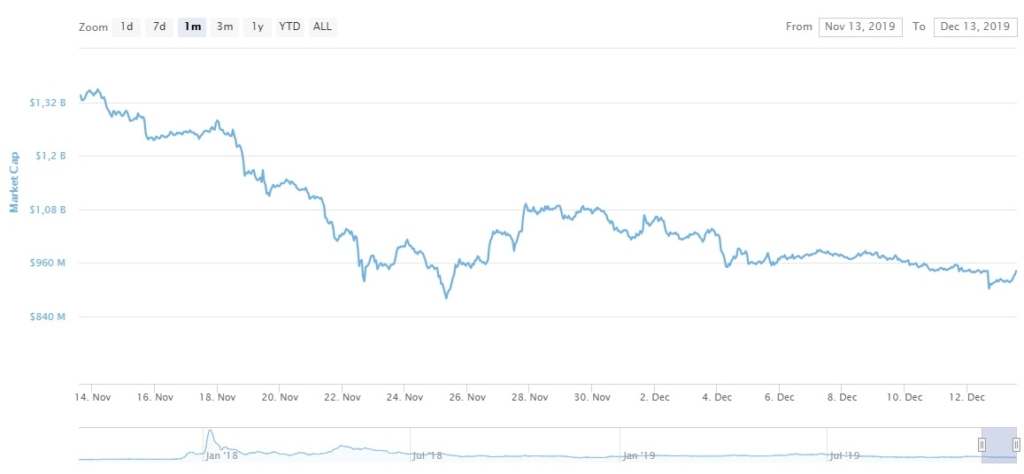Switch zoom to 7d
The image size is (1024, 474).
[x=159, y=27]
